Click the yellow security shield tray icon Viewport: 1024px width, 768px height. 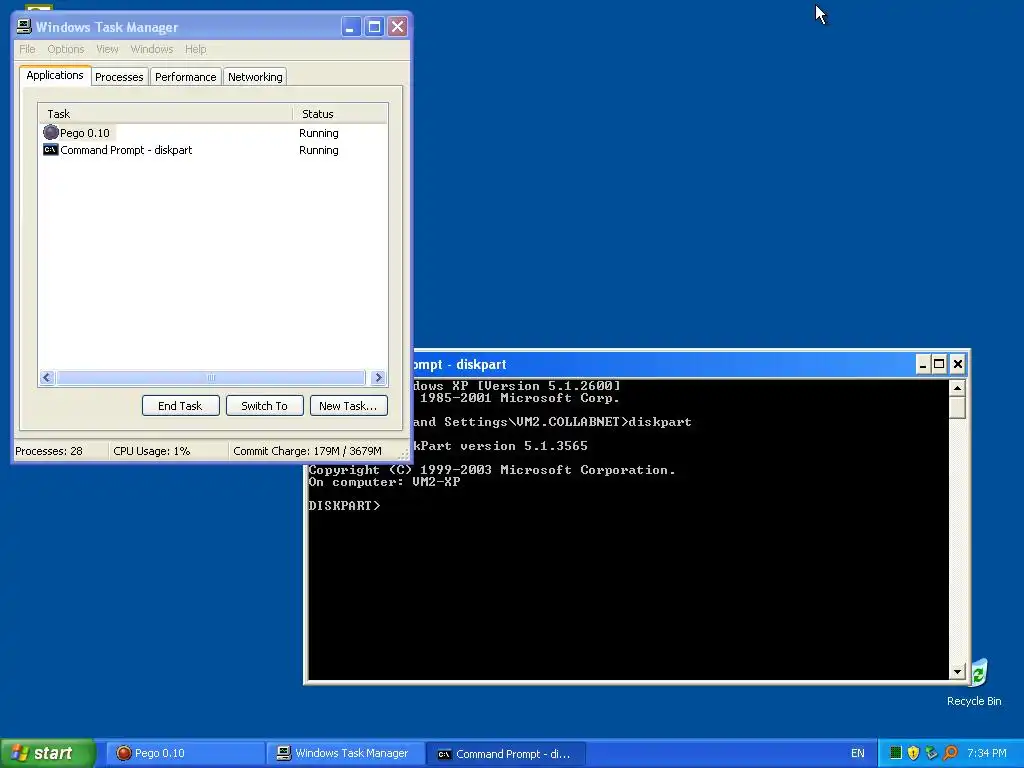click(914, 753)
